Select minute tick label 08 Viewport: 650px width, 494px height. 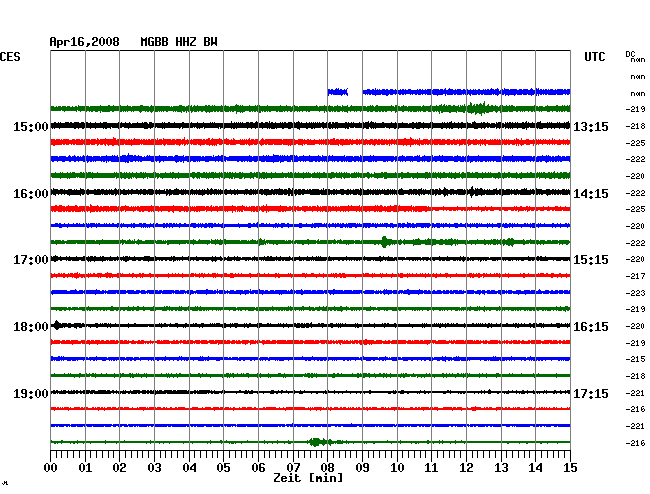(x=327, y=468)
